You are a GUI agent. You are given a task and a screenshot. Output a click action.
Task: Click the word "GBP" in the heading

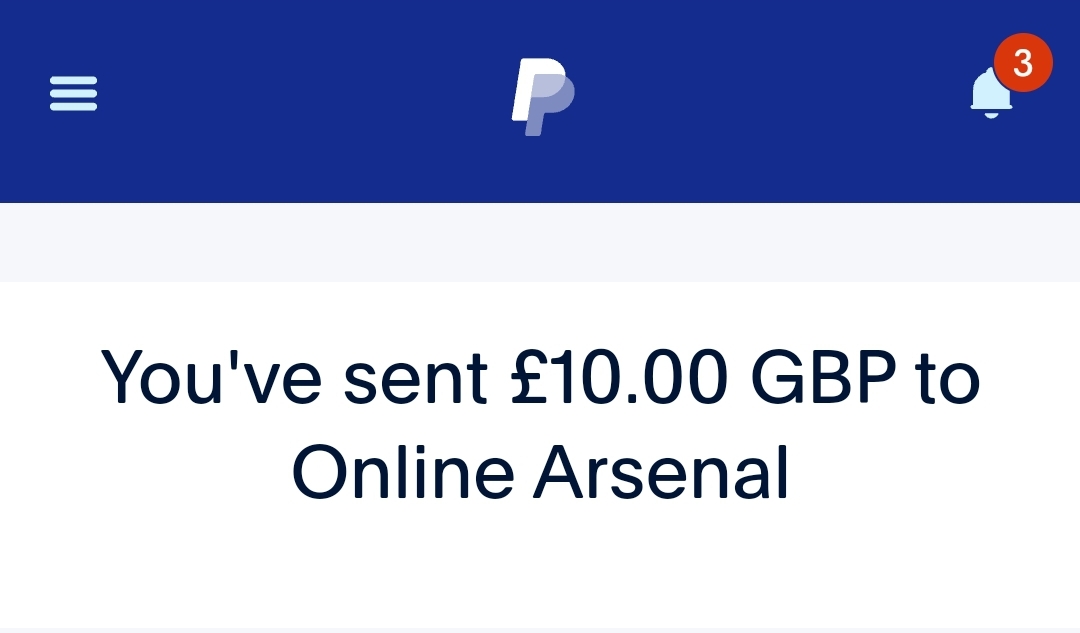pyautogui.click(x=823, y=377)
